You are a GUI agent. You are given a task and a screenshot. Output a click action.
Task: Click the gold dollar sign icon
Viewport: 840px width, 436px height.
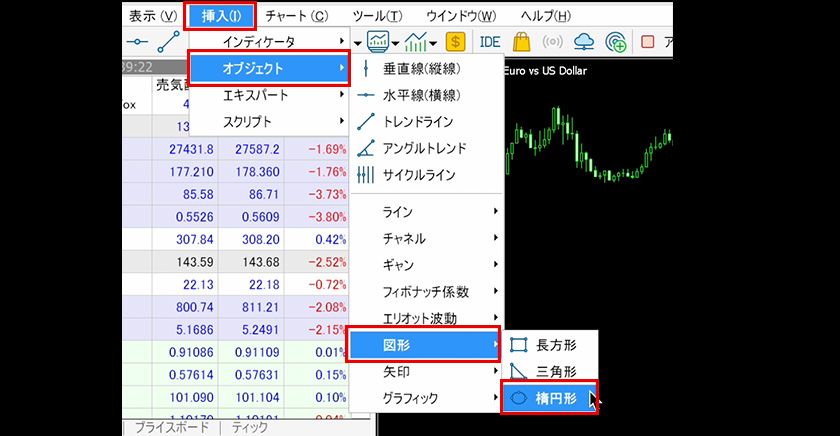(456, 42)
